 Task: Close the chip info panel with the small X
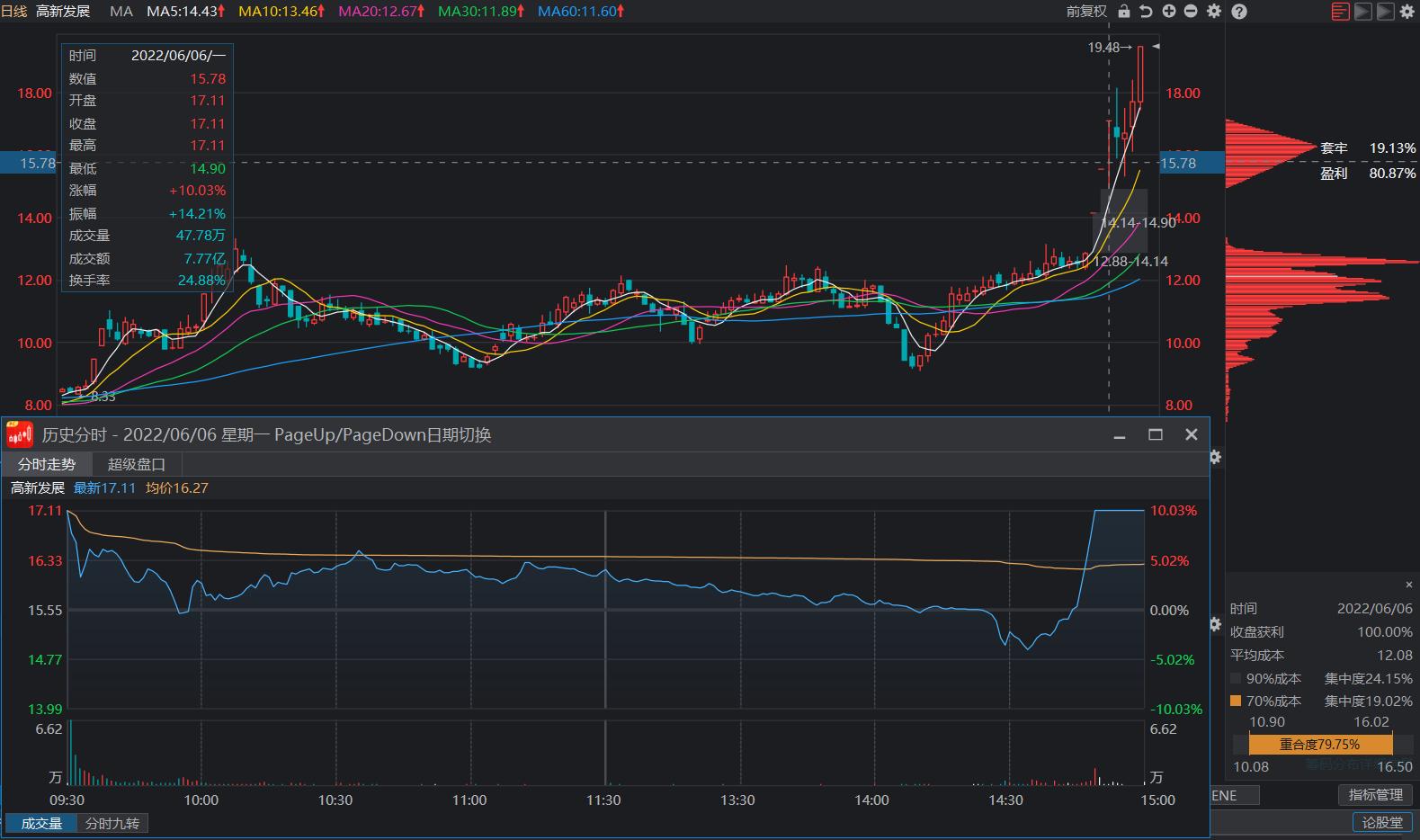tap(1408, 585)
